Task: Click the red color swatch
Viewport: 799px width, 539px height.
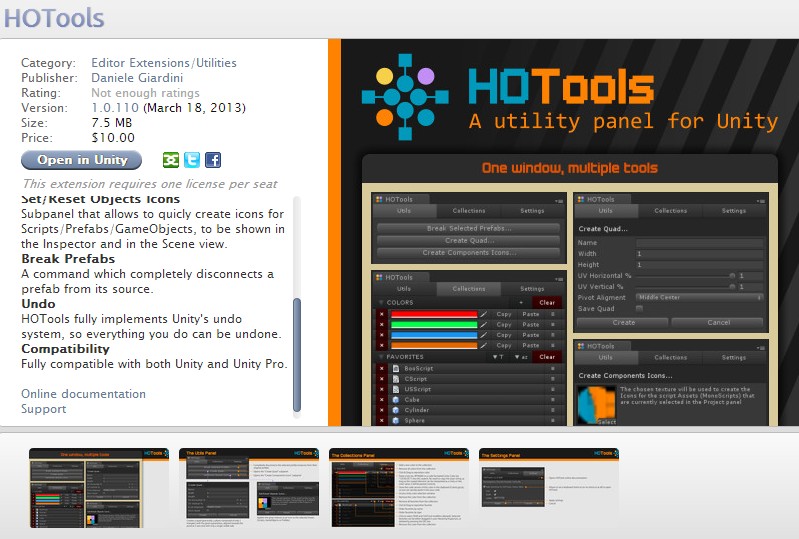Action: point(434,314)
